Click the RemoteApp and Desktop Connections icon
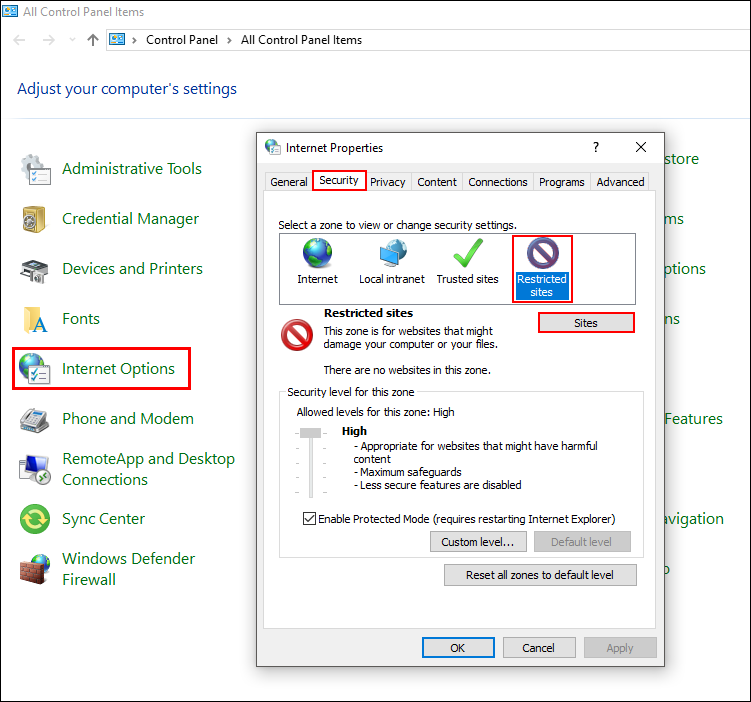The width and height of the screenshot is (751, 702). [x=34, y=469]
